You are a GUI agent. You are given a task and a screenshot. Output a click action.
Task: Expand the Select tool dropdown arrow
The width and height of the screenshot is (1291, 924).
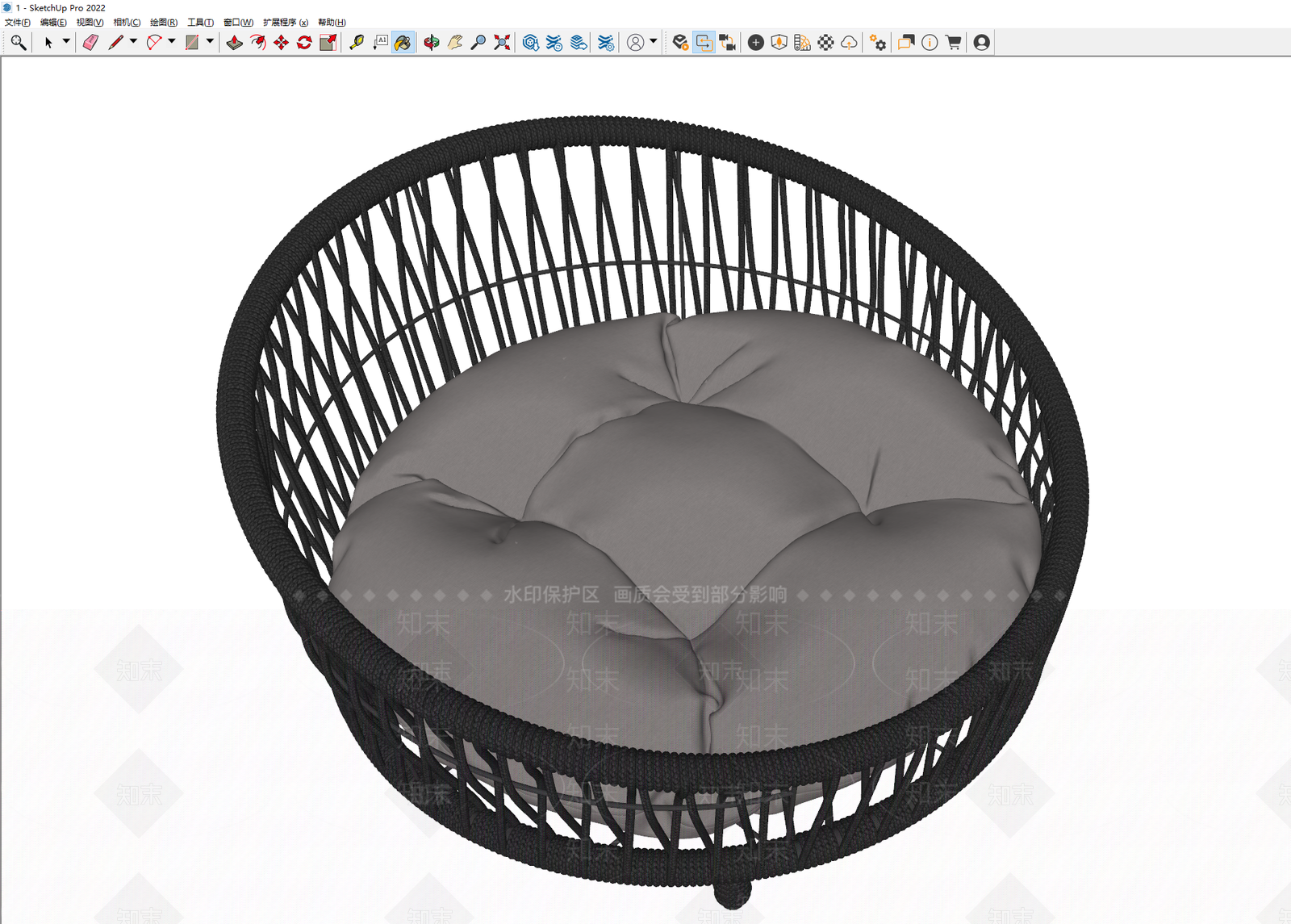click(x=66, y=41)
